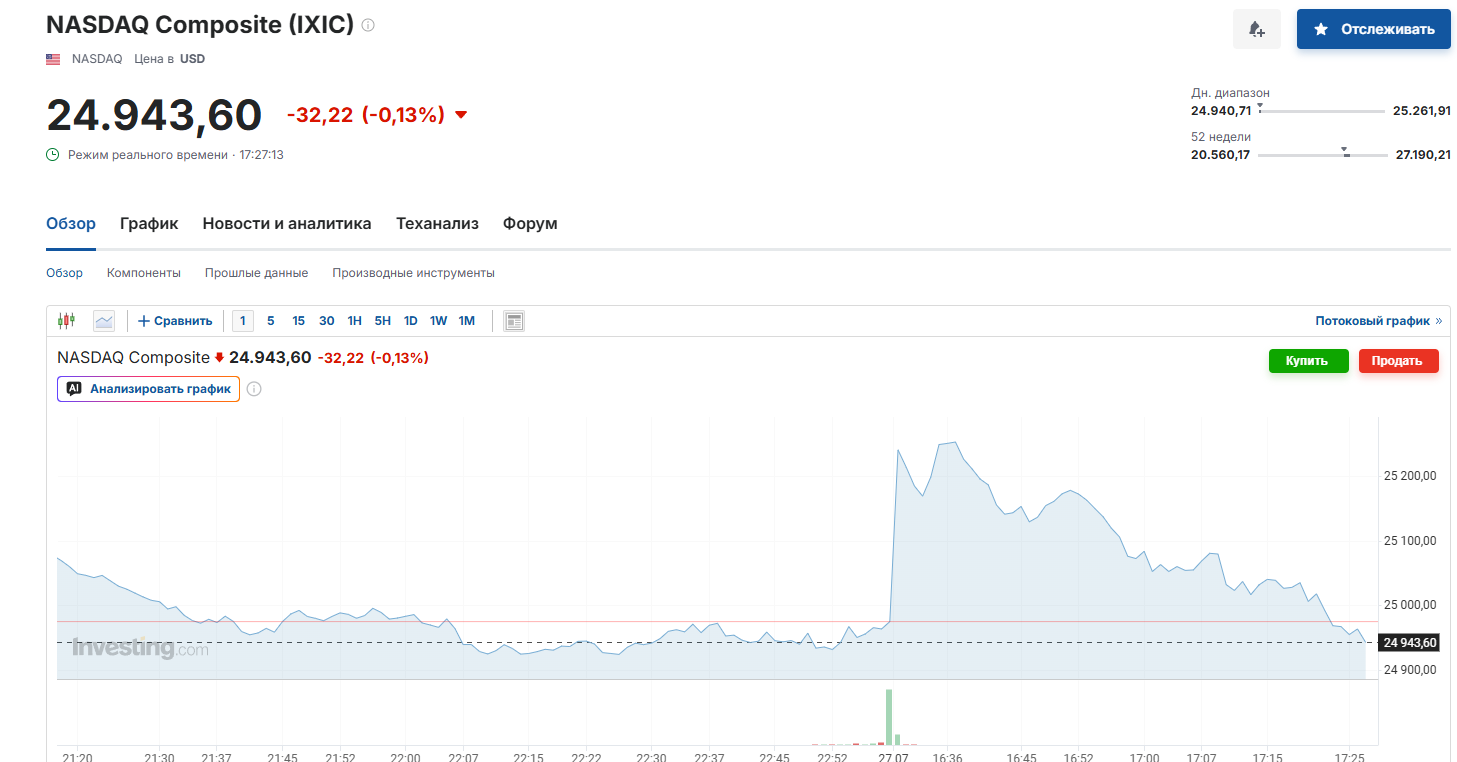Screen dimensions: 1457x762
Task: Open the Новости и аналитика tab
Action: [x=287, y=224]
